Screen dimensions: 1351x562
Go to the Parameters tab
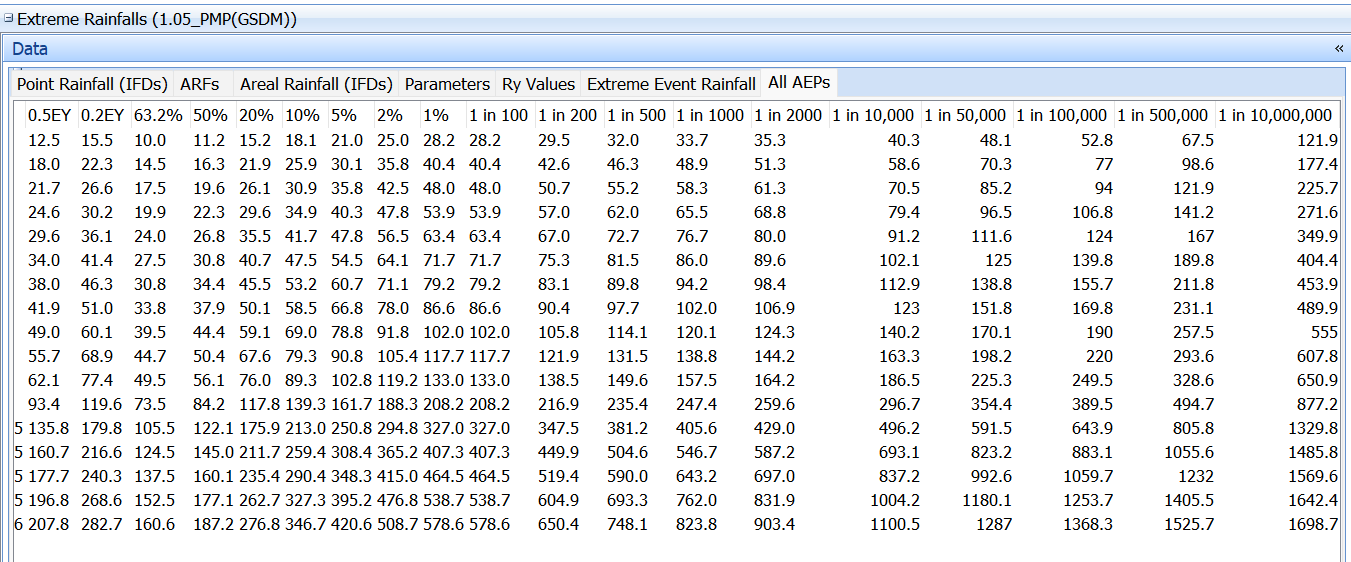447,84
